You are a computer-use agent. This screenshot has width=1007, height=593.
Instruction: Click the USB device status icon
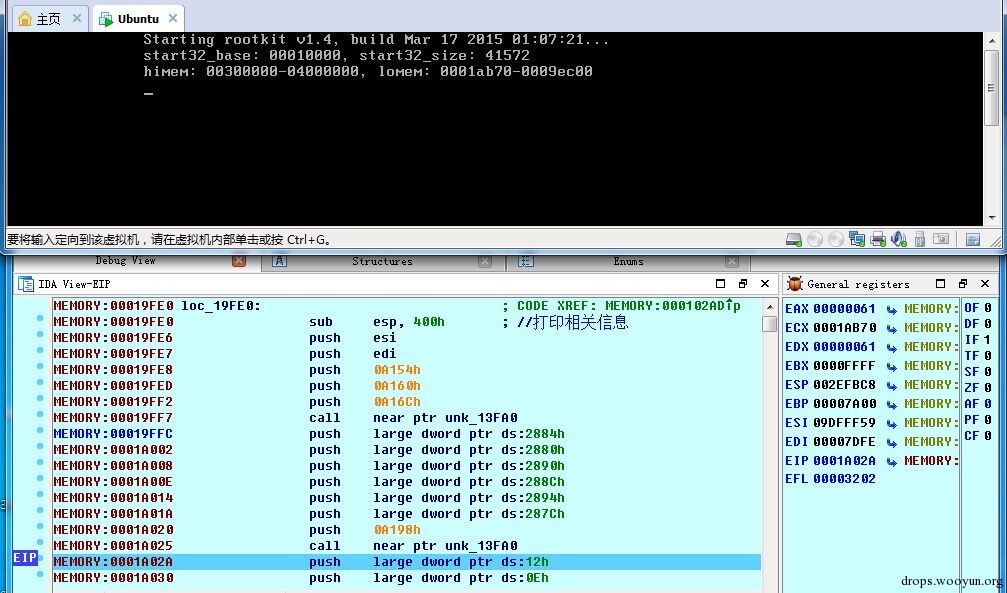pyautogui.click(x=920, y=240)
